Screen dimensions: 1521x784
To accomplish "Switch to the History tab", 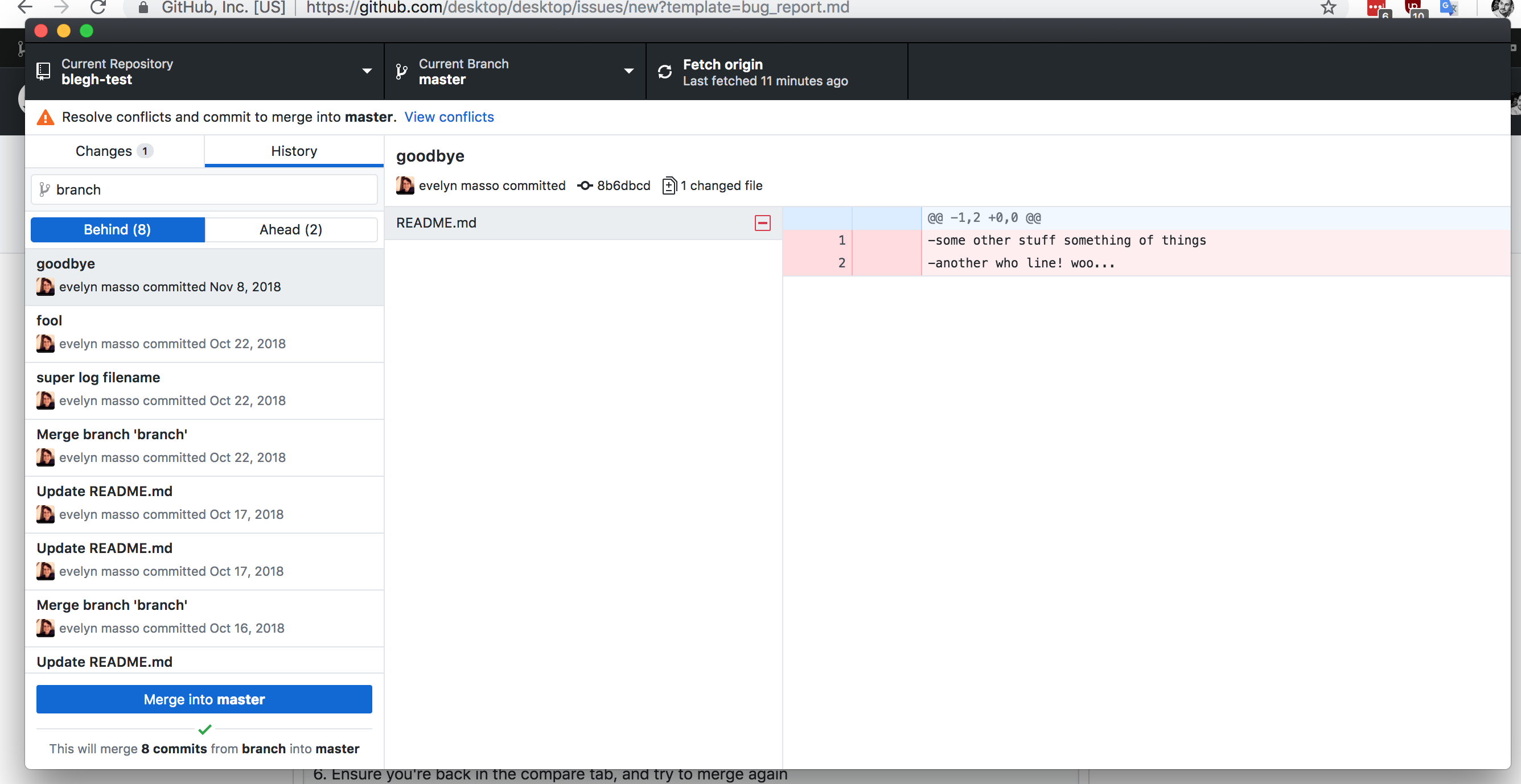I will pos(294,151).
